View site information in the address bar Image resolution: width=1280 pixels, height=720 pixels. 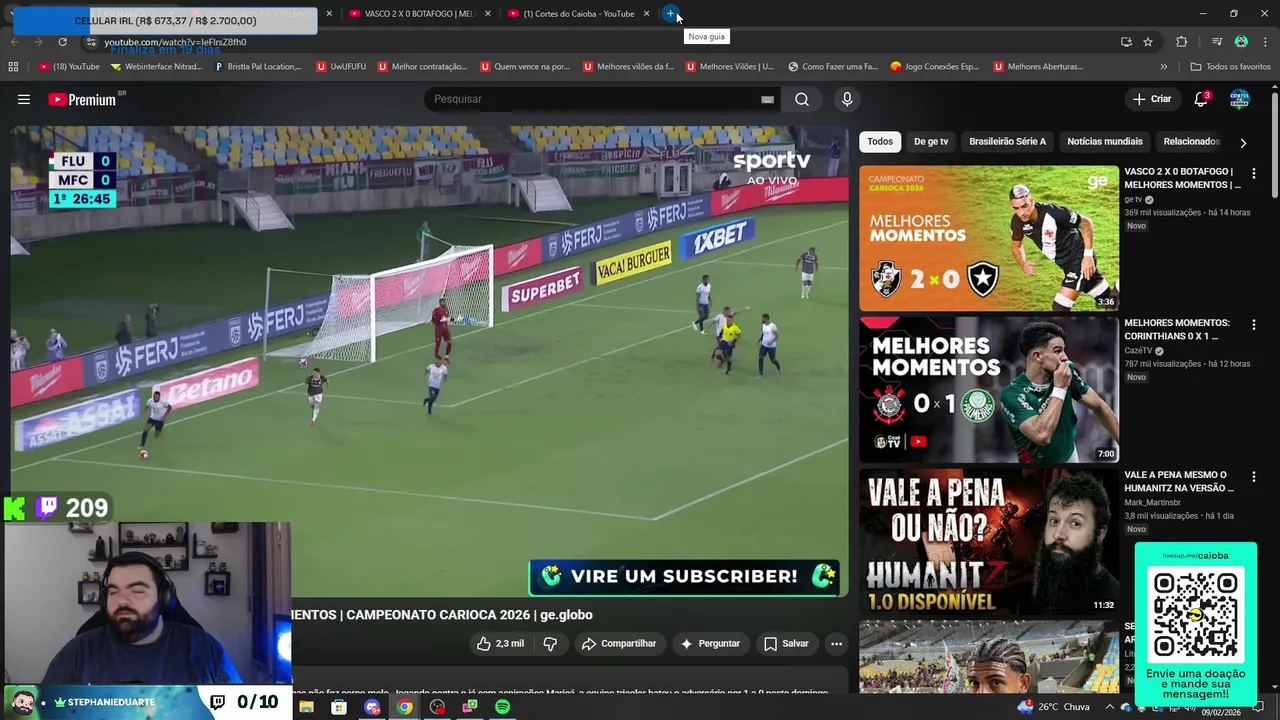[91, 42]
